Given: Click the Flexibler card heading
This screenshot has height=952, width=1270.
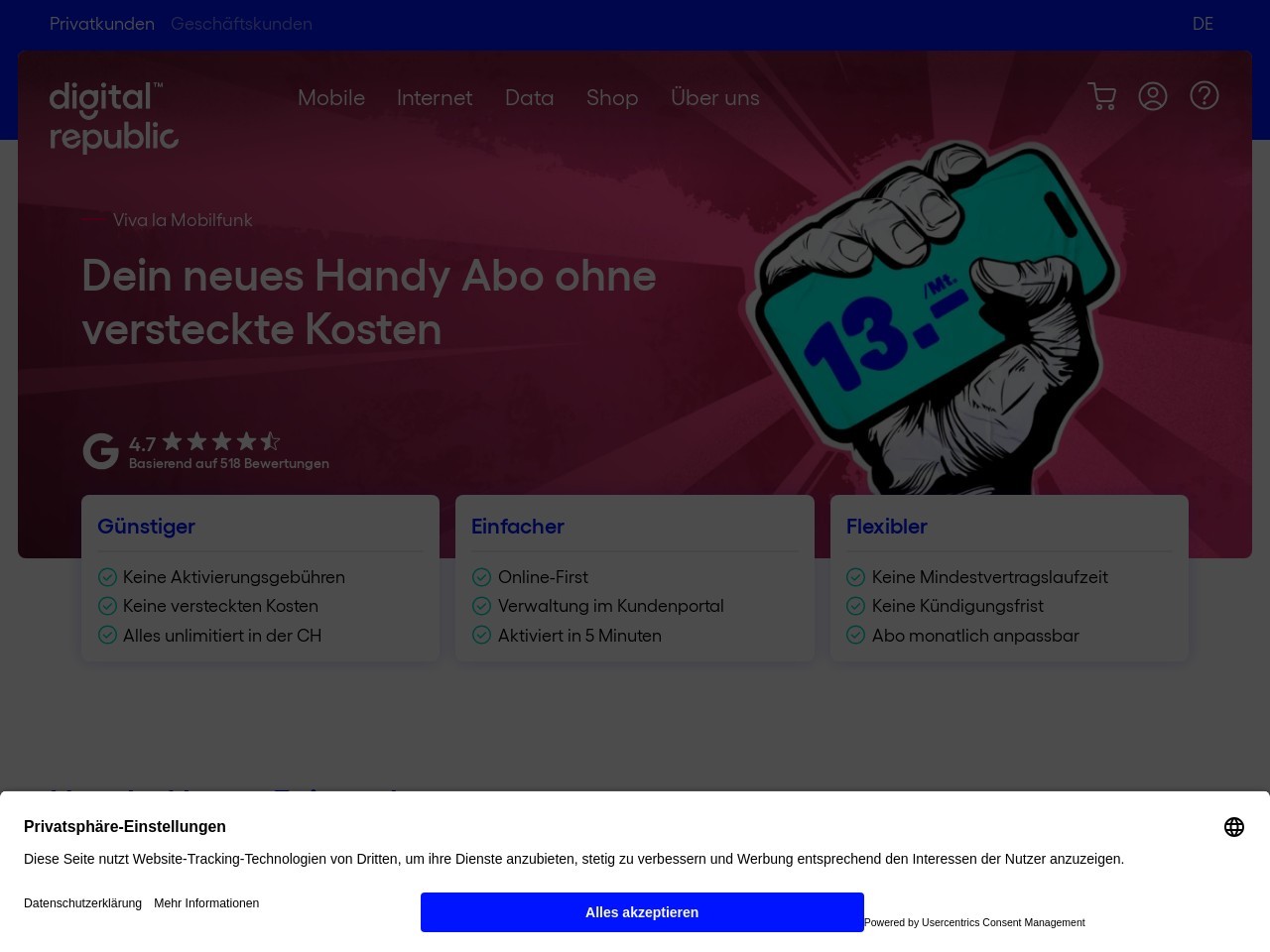Looking at the screenshot, I should pos(887,527).
